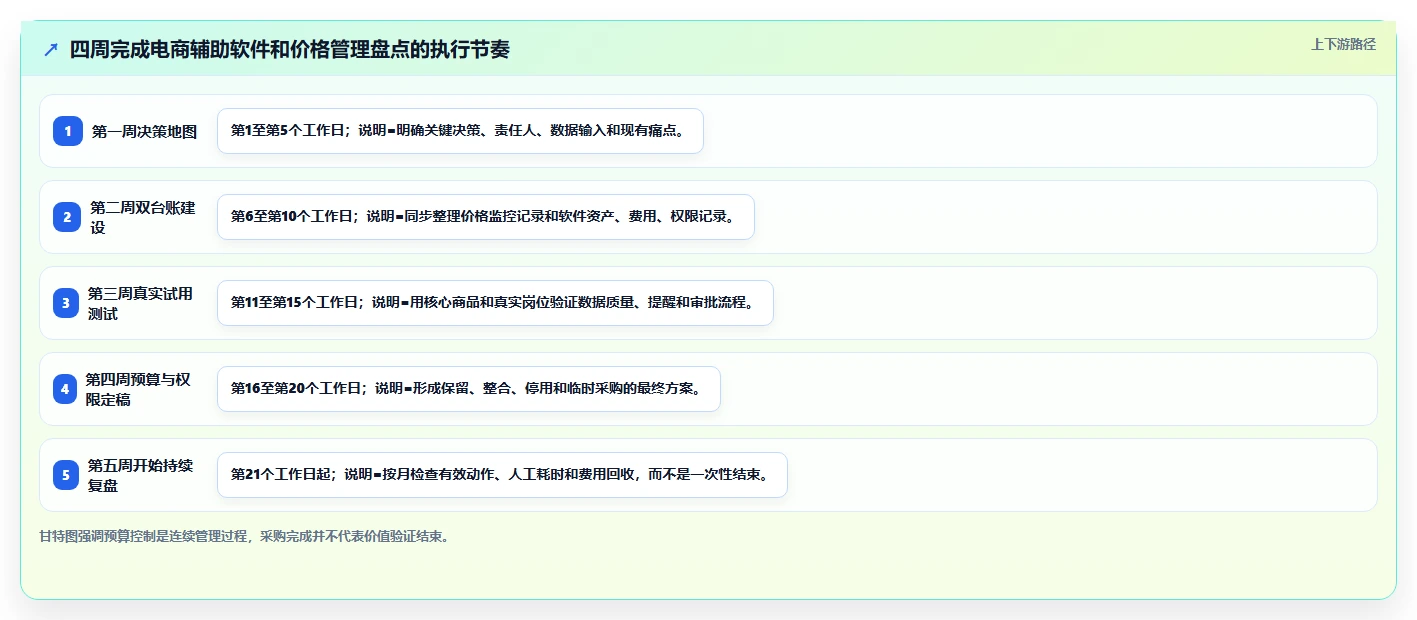Click the arrow icon beside the header title
1417x620 pixels.
tap(51, 50)
